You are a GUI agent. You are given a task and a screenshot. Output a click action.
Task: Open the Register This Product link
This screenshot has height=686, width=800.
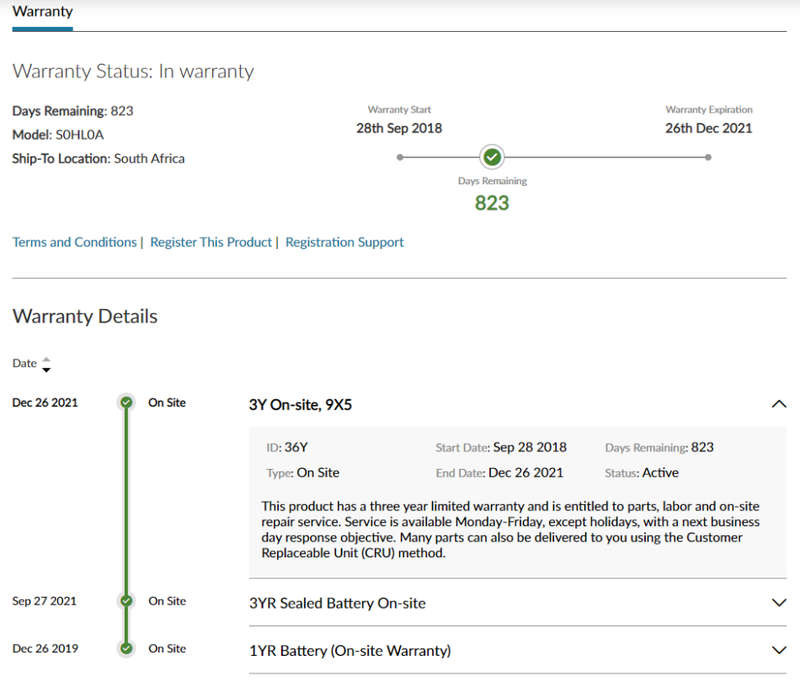[211, 242]
